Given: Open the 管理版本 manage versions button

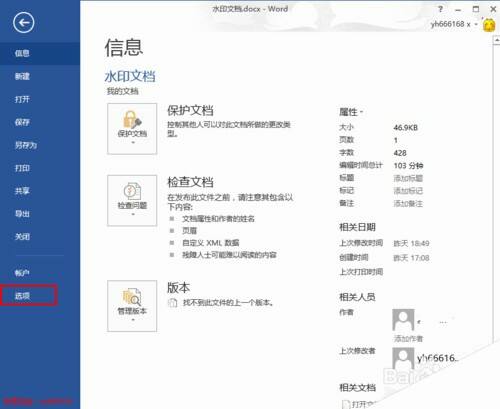Looking at the screenshot, I should [132, 306].
